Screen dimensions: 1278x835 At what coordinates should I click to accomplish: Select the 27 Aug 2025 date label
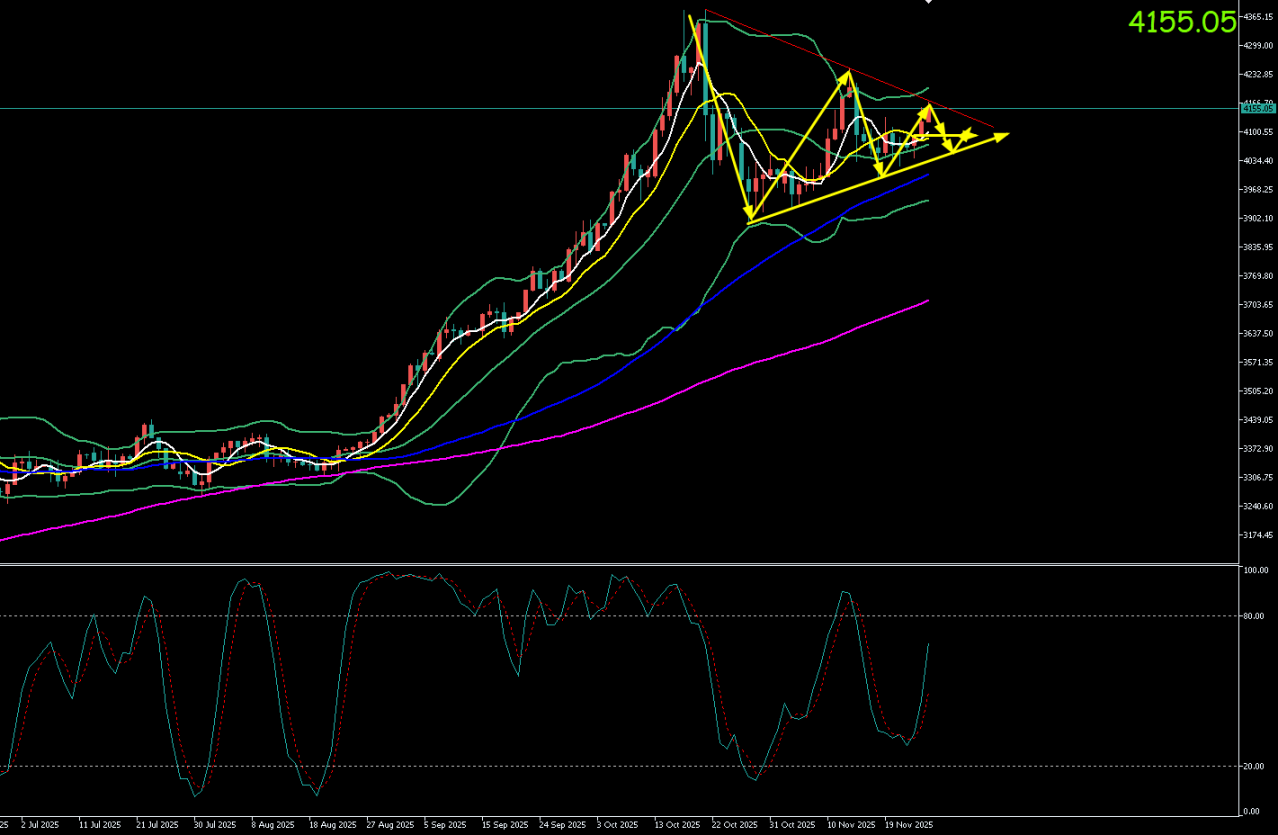(390, 825)
